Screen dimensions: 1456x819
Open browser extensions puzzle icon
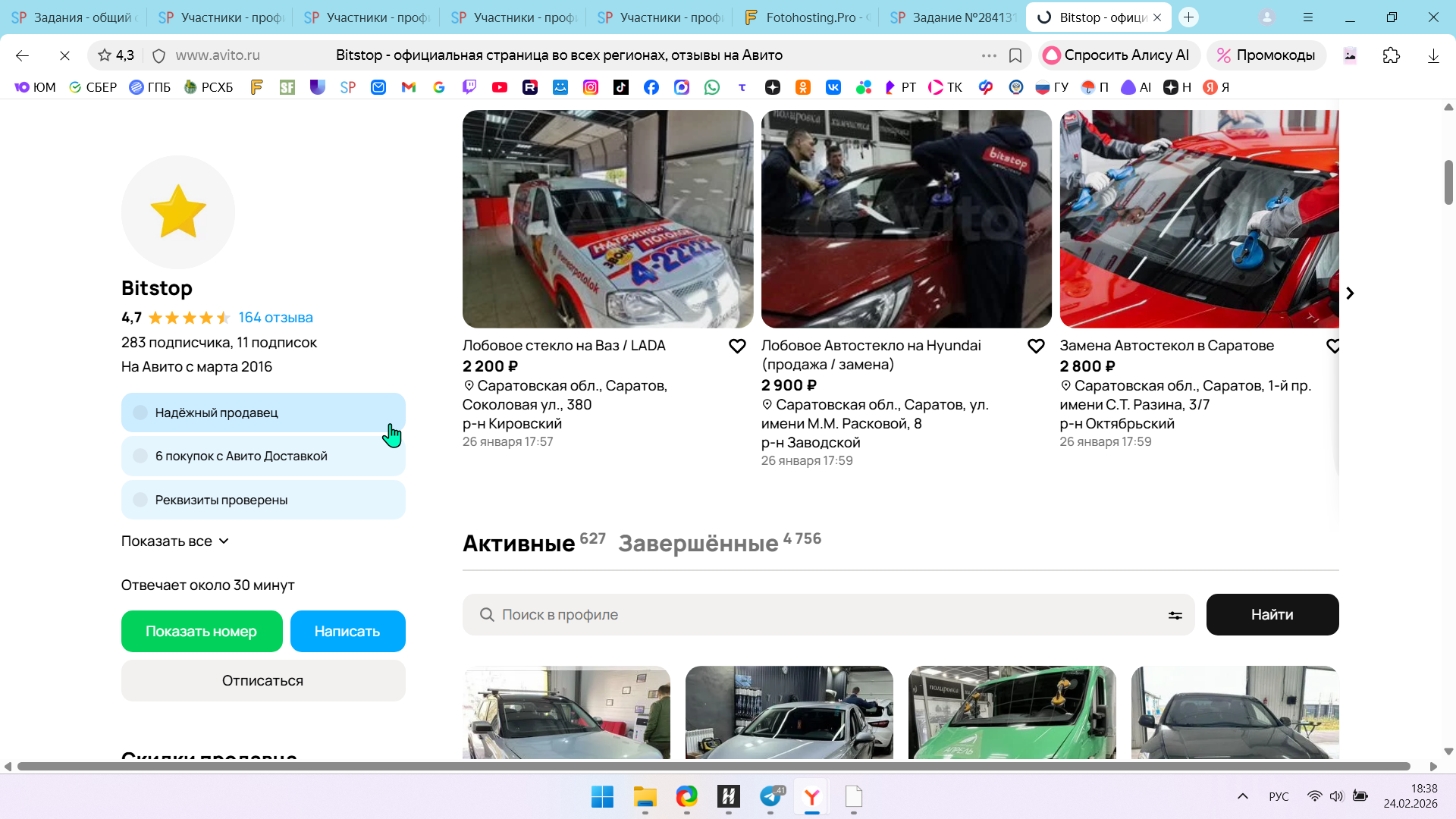[x=1391, y=55]
